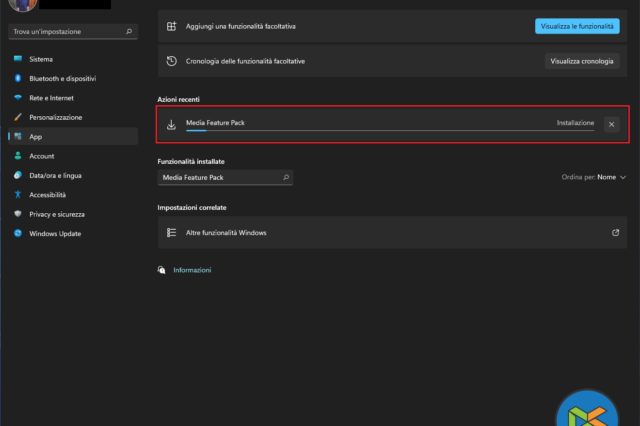Screen dimensions: 640x426
Task: Click Media Feature Pack installation progress bar
Action: coord(390,130)
